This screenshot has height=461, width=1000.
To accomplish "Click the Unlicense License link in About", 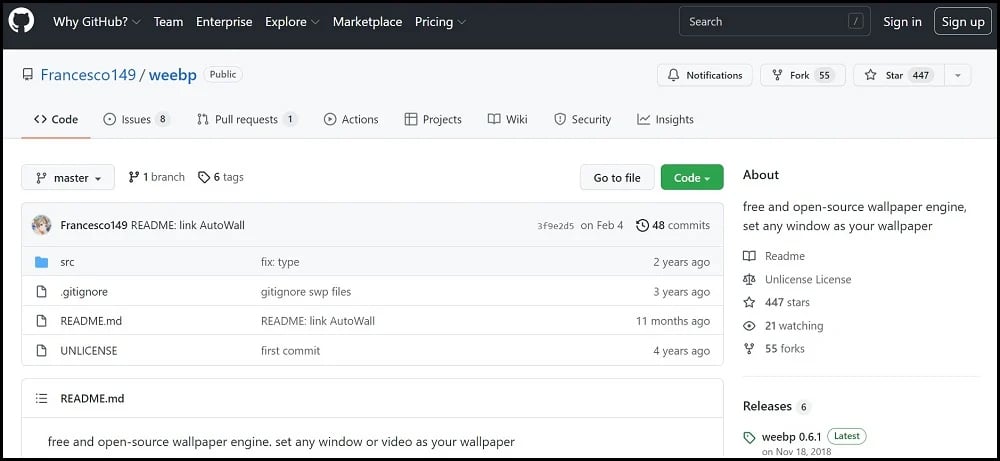I will [x=808, y=279].
